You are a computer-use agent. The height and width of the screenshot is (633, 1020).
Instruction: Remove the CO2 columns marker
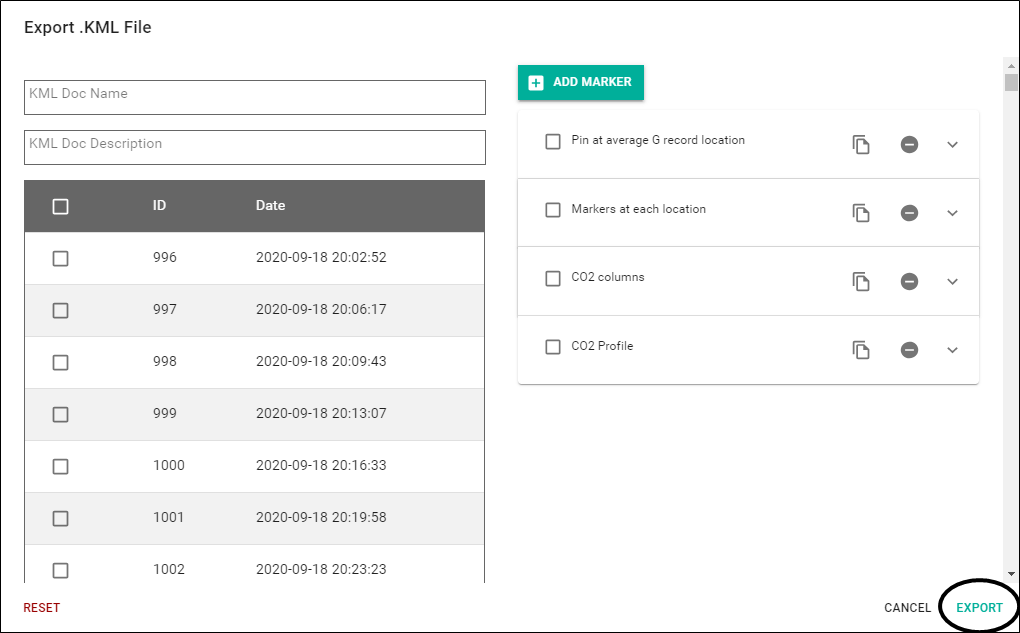(909, 281)
